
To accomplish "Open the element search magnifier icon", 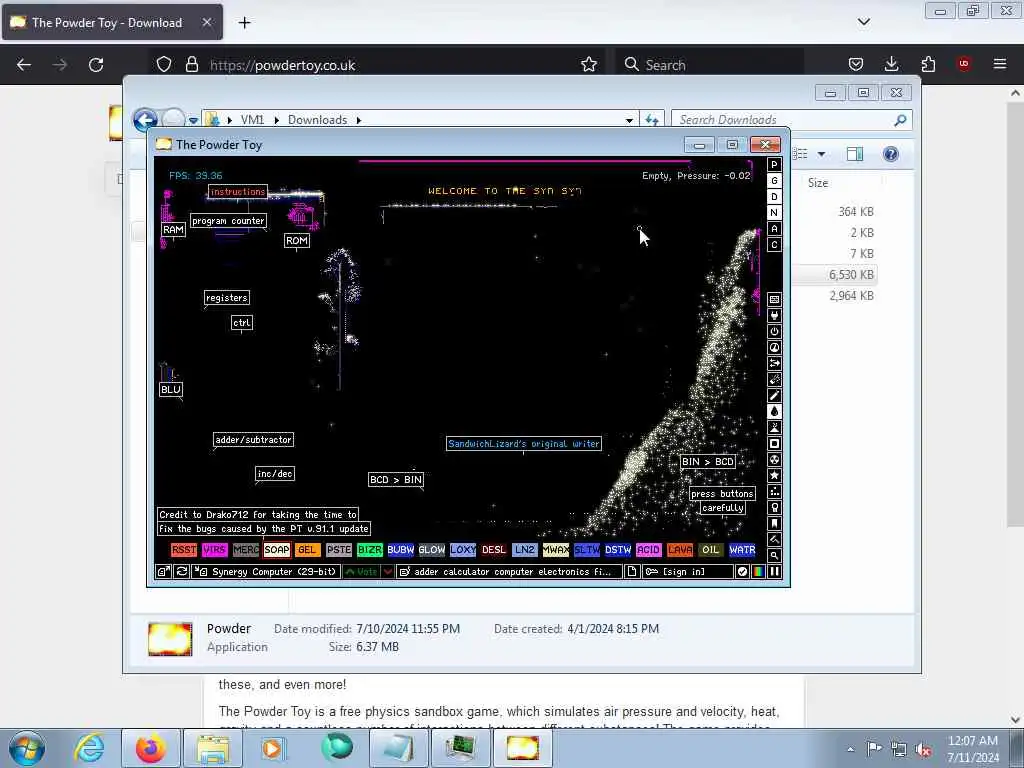I will [x=775, y=555].
